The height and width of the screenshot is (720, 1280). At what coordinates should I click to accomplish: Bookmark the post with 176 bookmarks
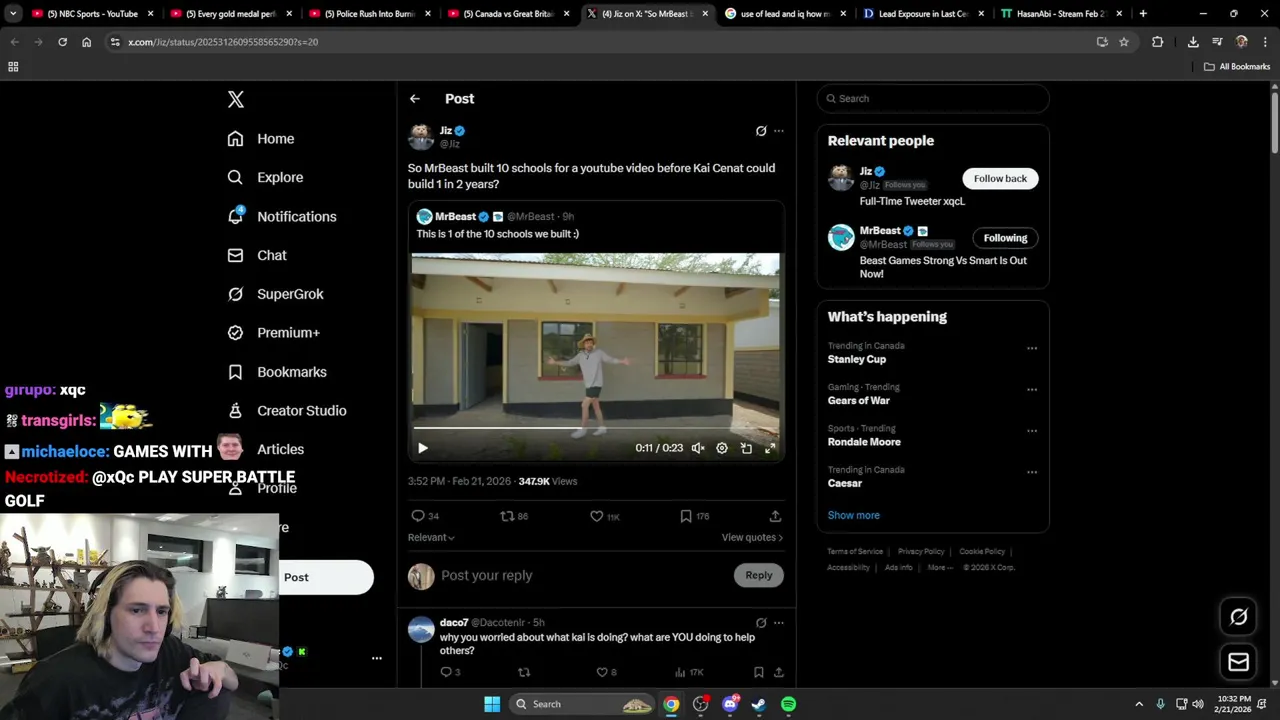click(x=695, y=516)
